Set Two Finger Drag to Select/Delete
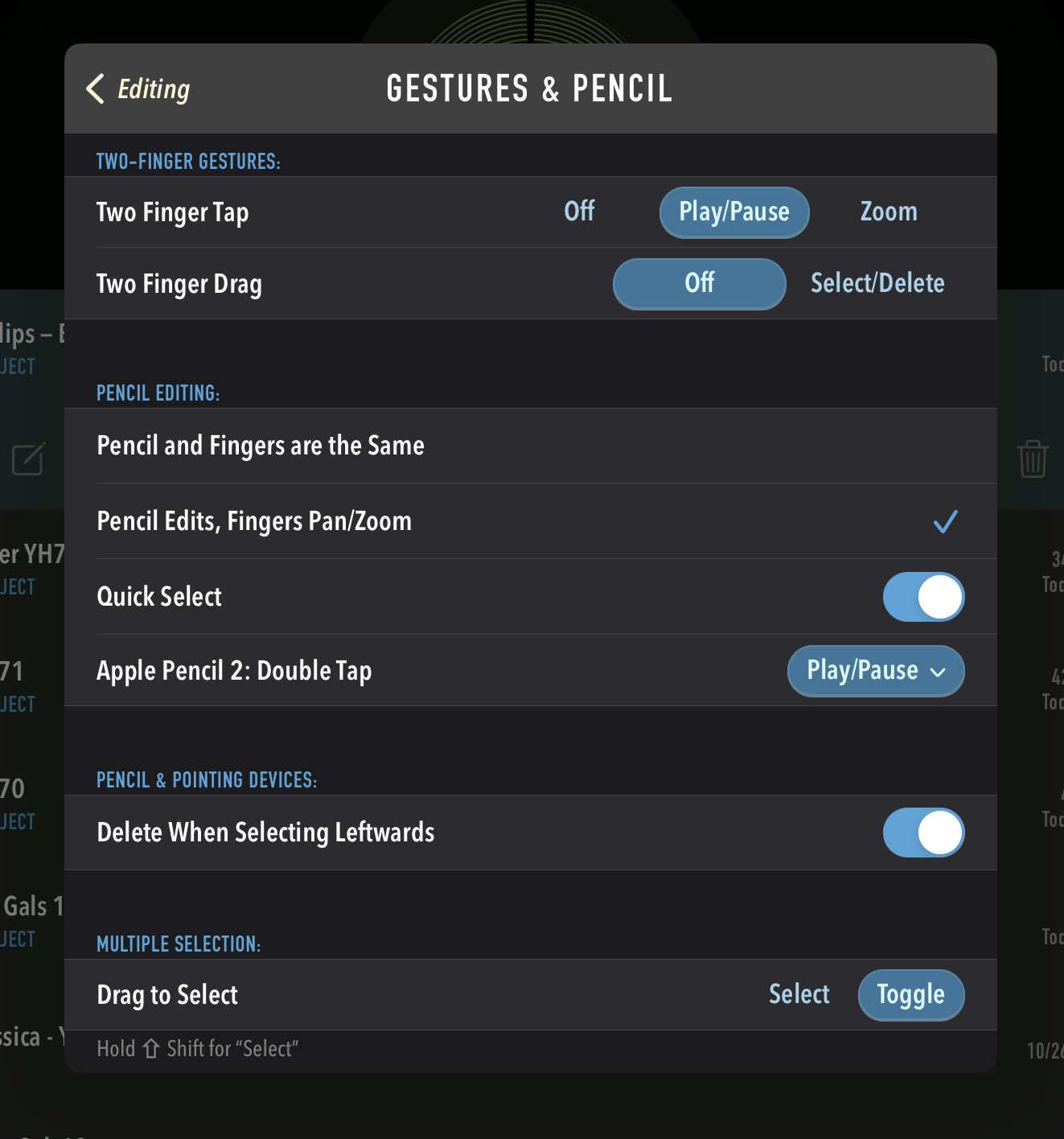1064x1139 pixels. tap(877, 283)
